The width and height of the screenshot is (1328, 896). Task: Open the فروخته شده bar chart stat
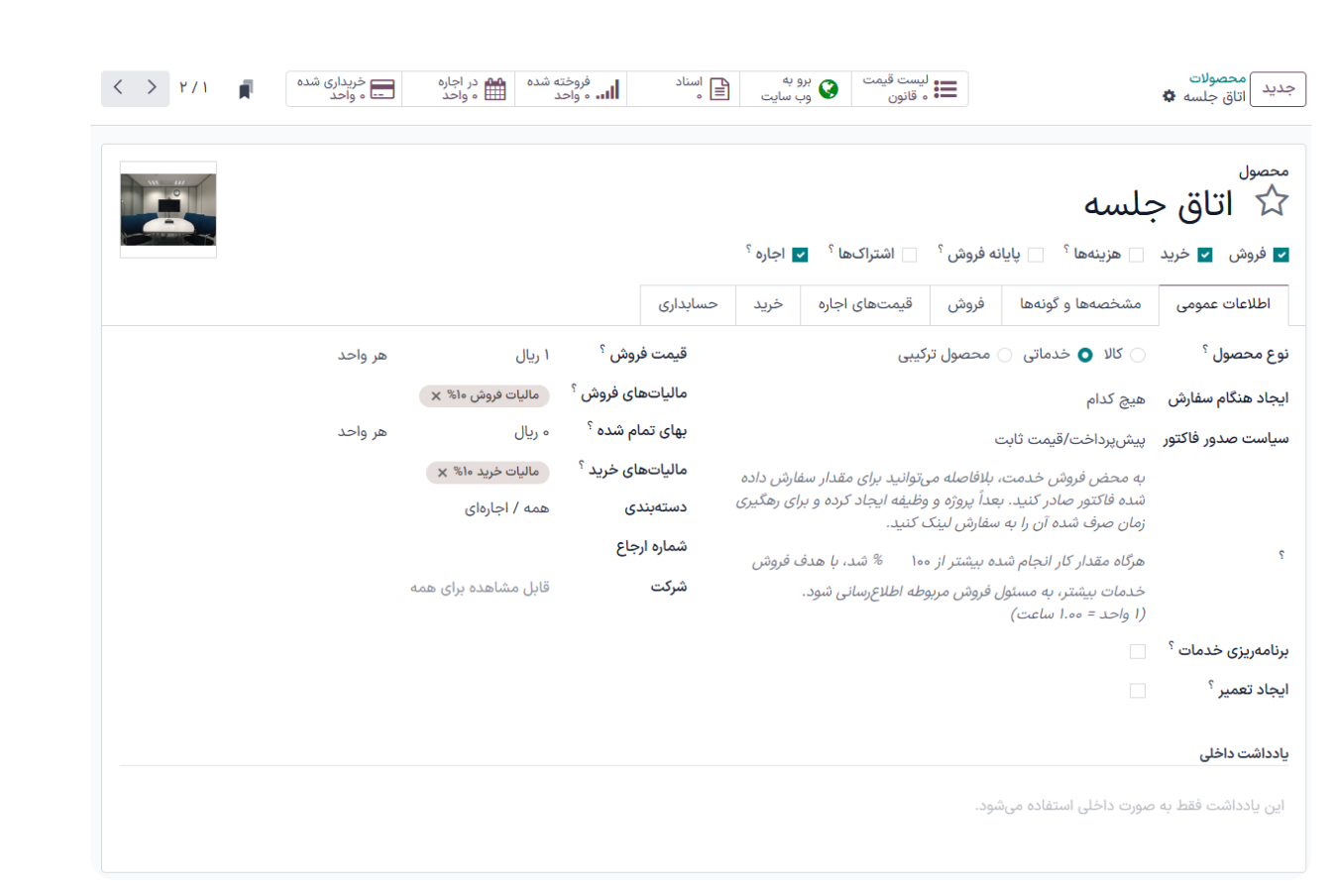pos(608,89)
